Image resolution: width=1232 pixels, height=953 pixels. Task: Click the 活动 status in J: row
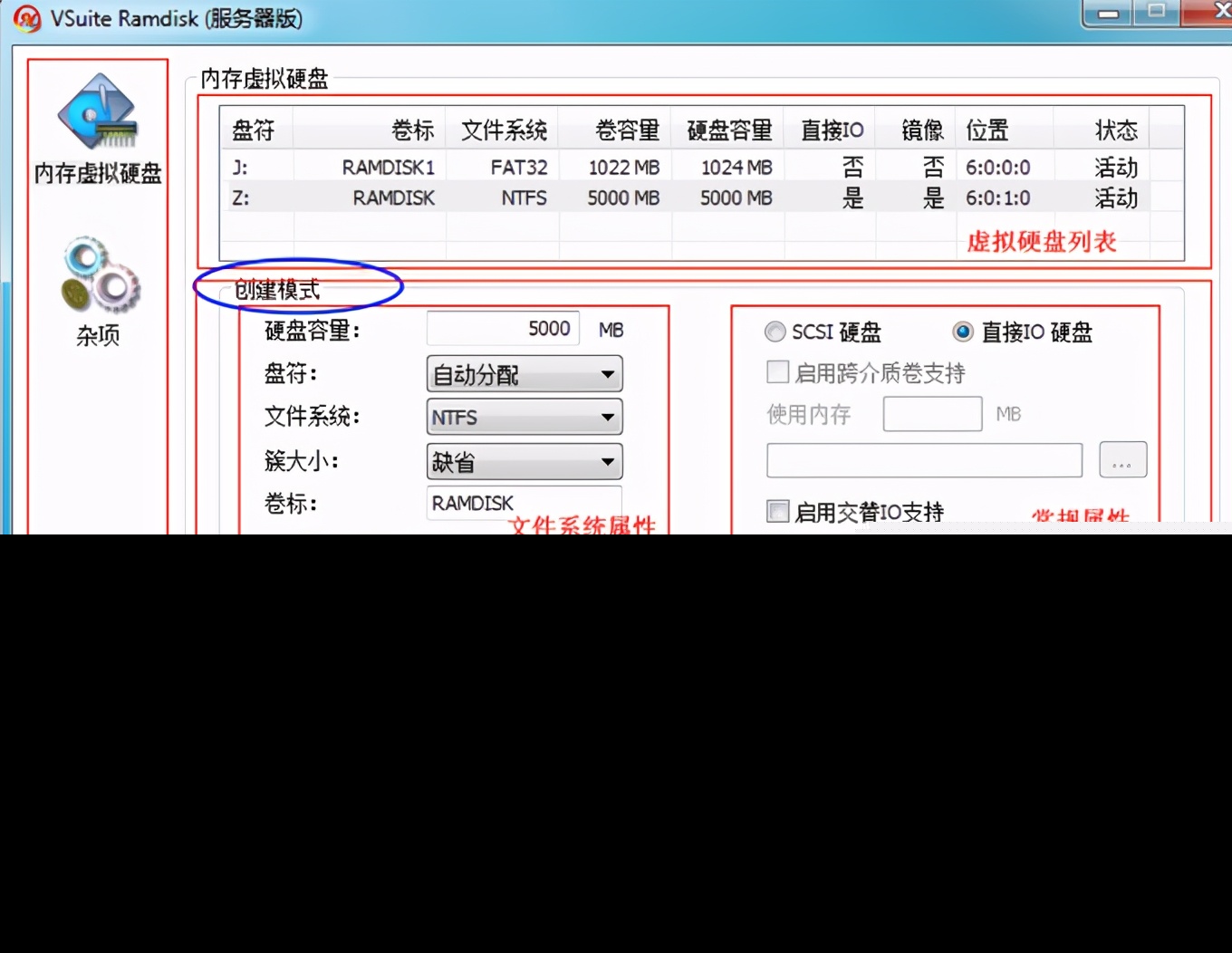[1116, 168]
